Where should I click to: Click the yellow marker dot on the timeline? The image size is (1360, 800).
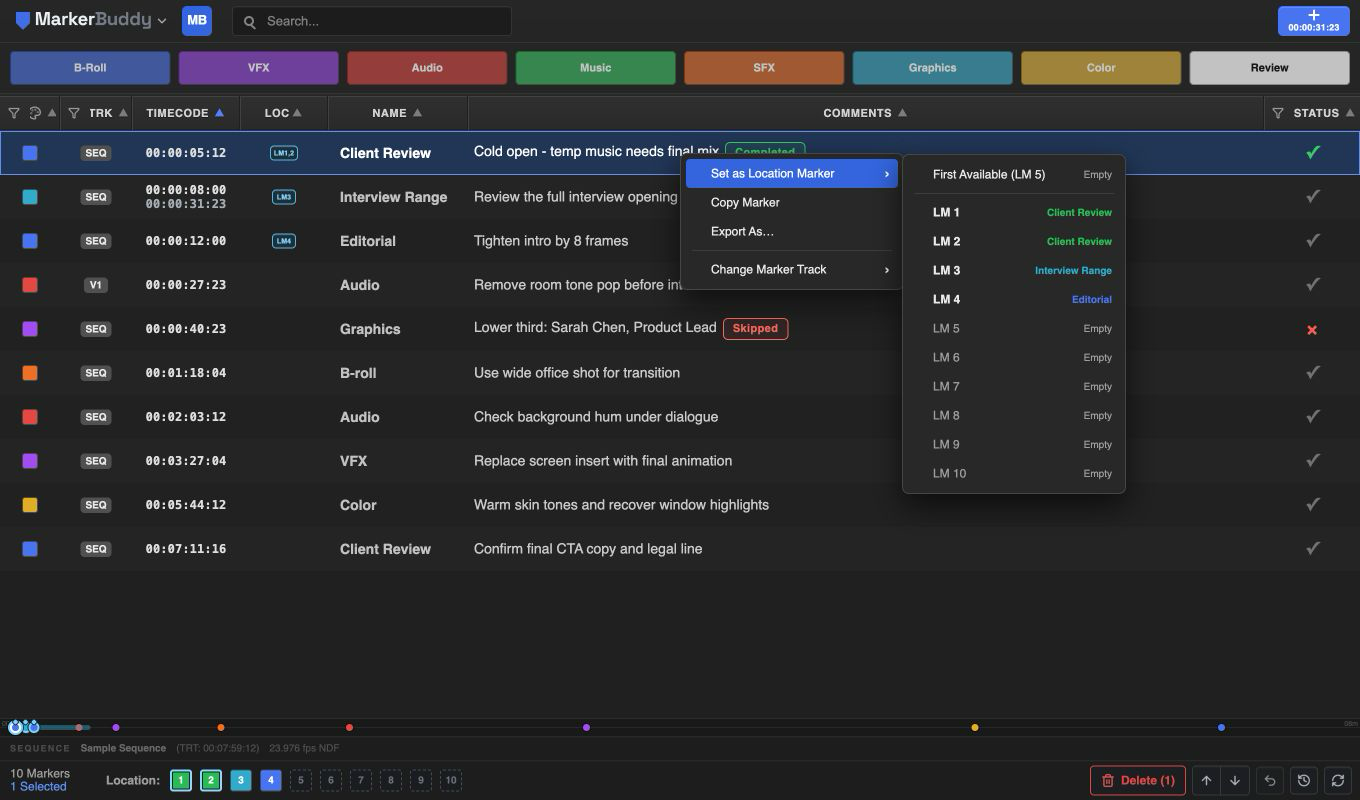(975, 727)
